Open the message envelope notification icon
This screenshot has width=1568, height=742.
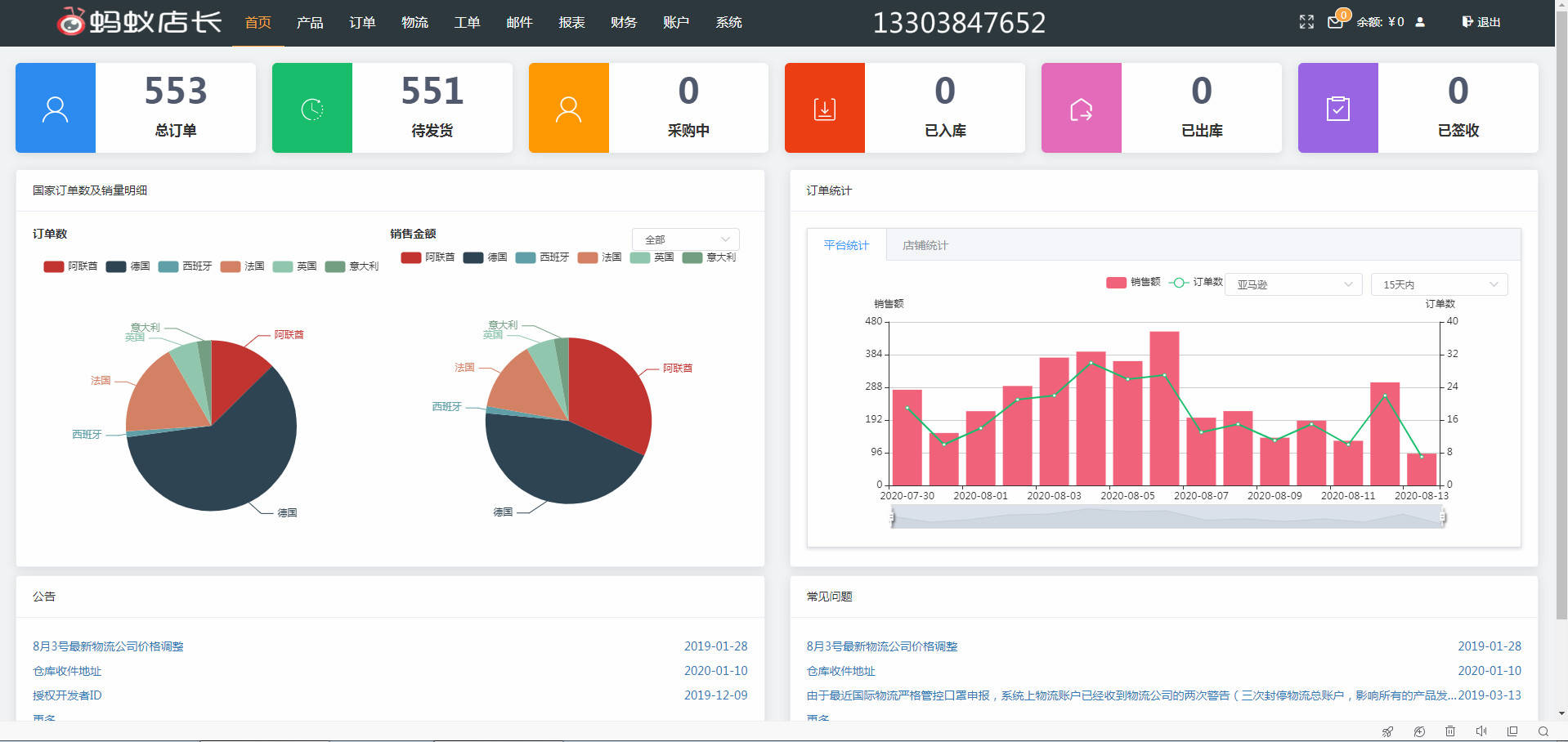1336,22
